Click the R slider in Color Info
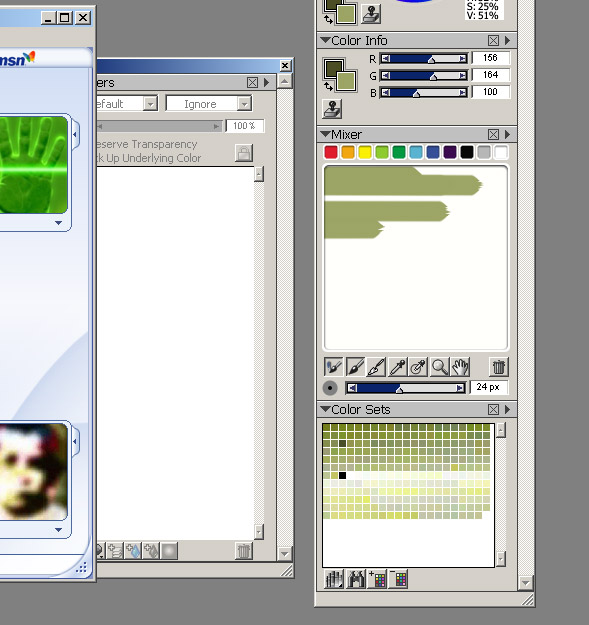Screen dimensions: 589x625 (424, 59)
